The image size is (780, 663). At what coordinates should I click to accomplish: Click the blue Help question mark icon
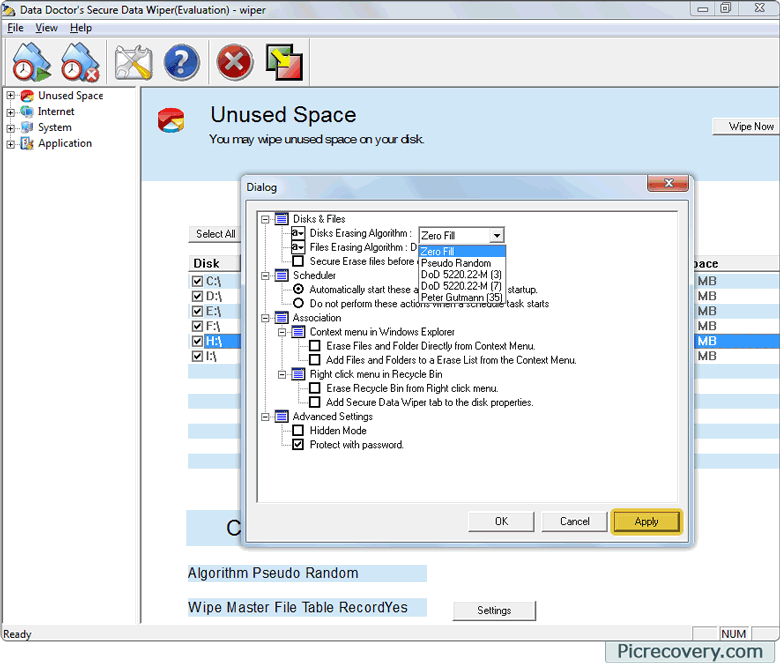(182, 62)
